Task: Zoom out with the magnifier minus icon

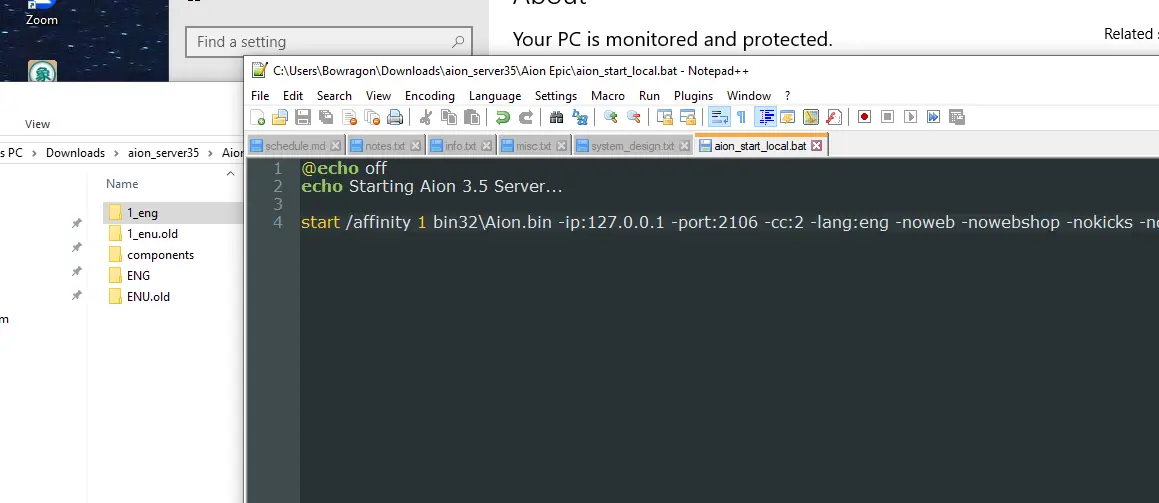Action: (x=633, y=117)
